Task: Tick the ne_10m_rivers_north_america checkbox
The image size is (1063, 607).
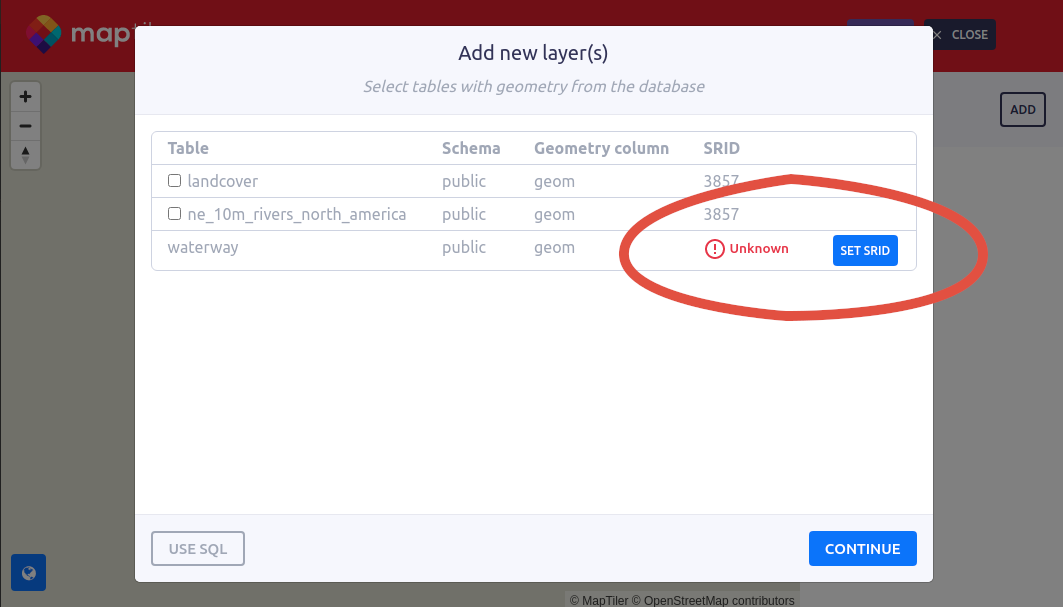Action: coord(174,214)
